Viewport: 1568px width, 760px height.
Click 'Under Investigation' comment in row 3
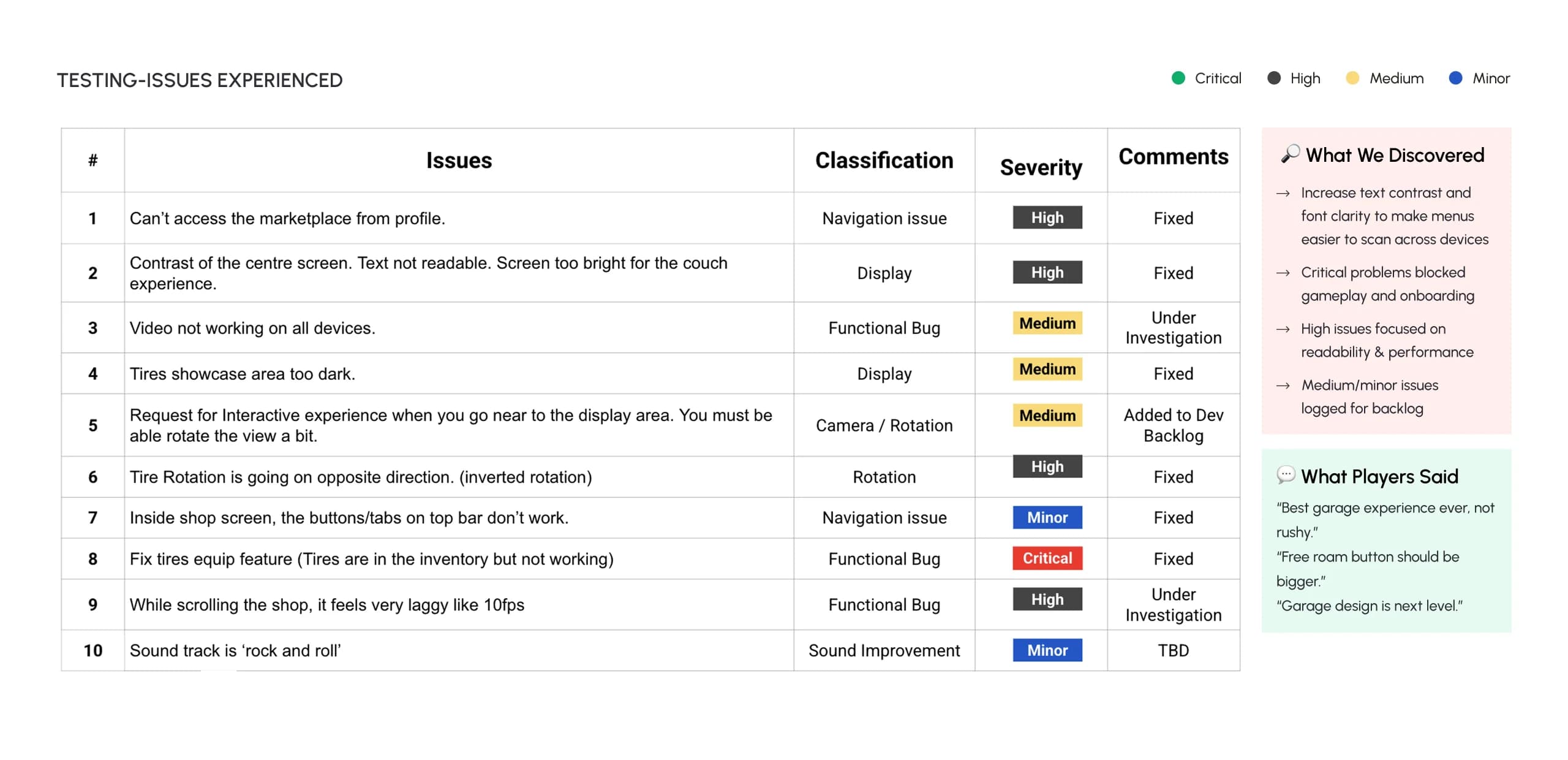tap(1173, 328)
